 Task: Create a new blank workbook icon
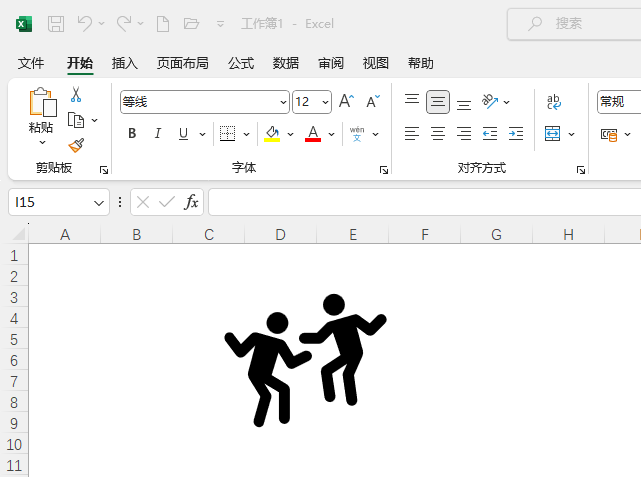pyautogui.click(x=163, y=24)
